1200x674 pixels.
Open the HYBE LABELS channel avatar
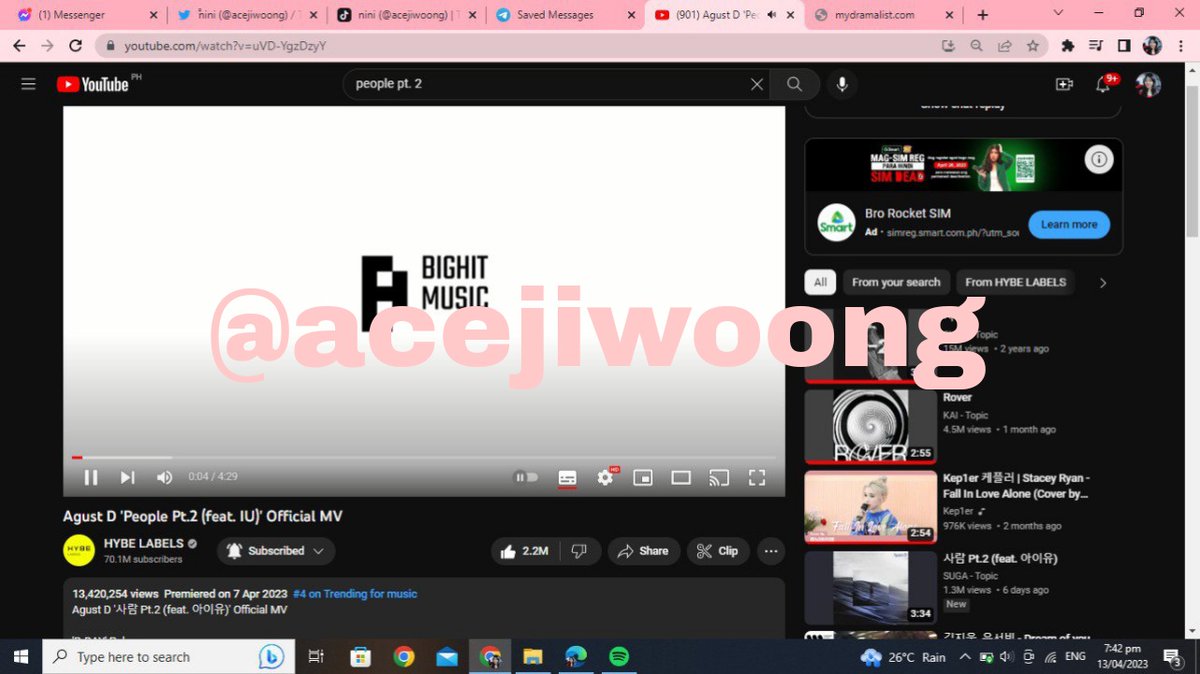tap(79, 551)
